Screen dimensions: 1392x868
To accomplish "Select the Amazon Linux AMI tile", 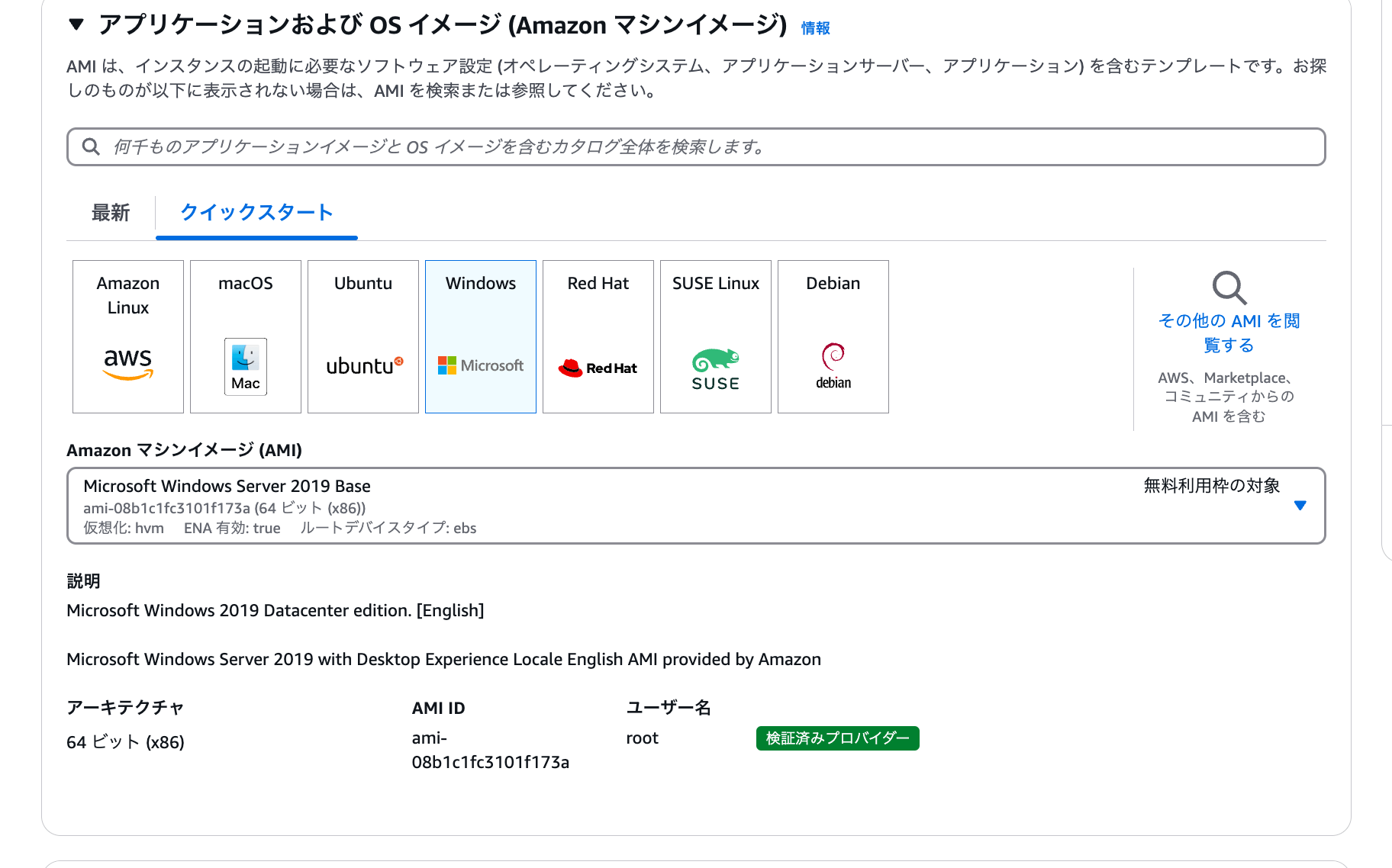I will coord(128,336).
